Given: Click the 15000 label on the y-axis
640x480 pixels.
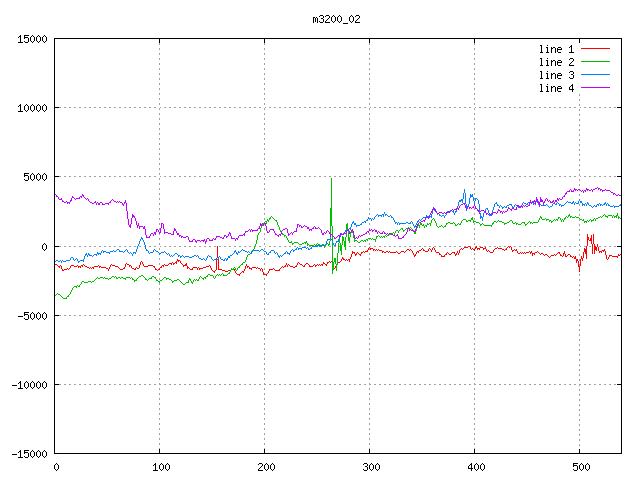Looking at the screenshot, I should point(32,39).
